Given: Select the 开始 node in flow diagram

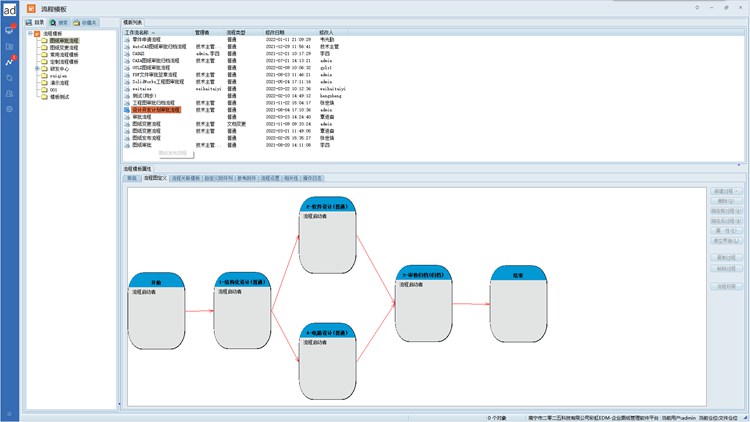Looking at the screenshot, I should [x=157, y=309].
